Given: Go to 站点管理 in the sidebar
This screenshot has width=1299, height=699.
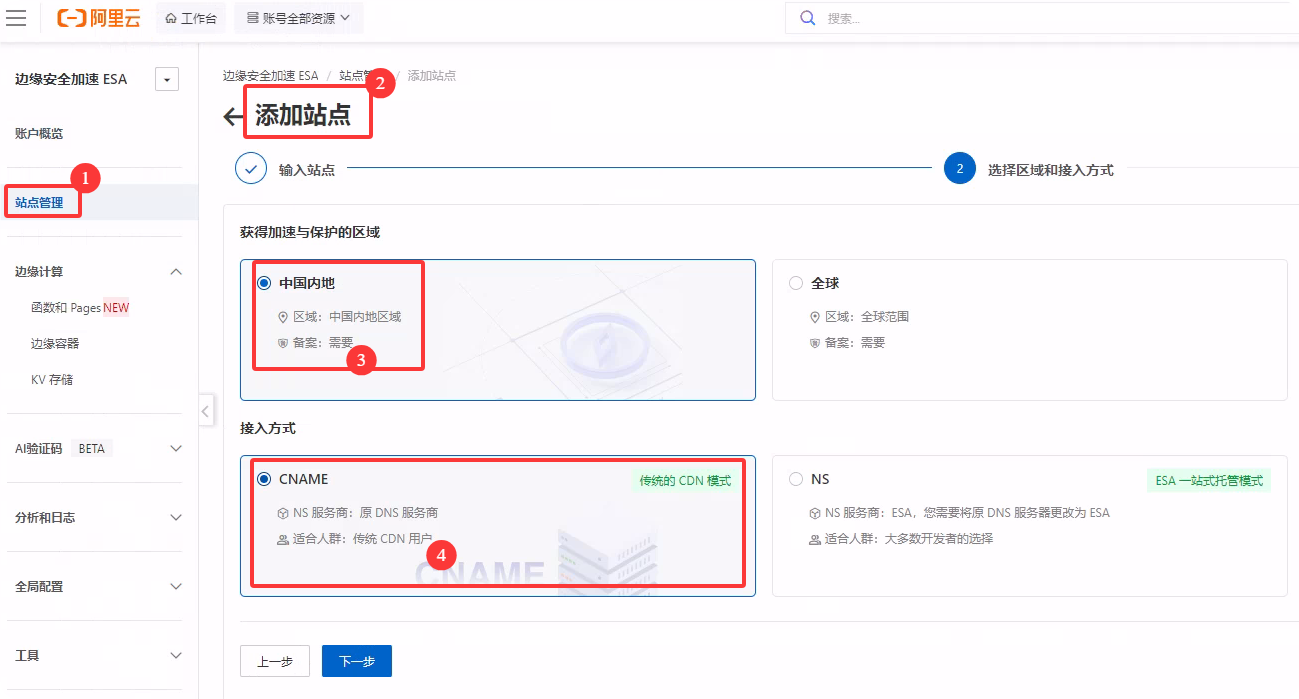Looking at the screenshot, I should click(40, 203).
